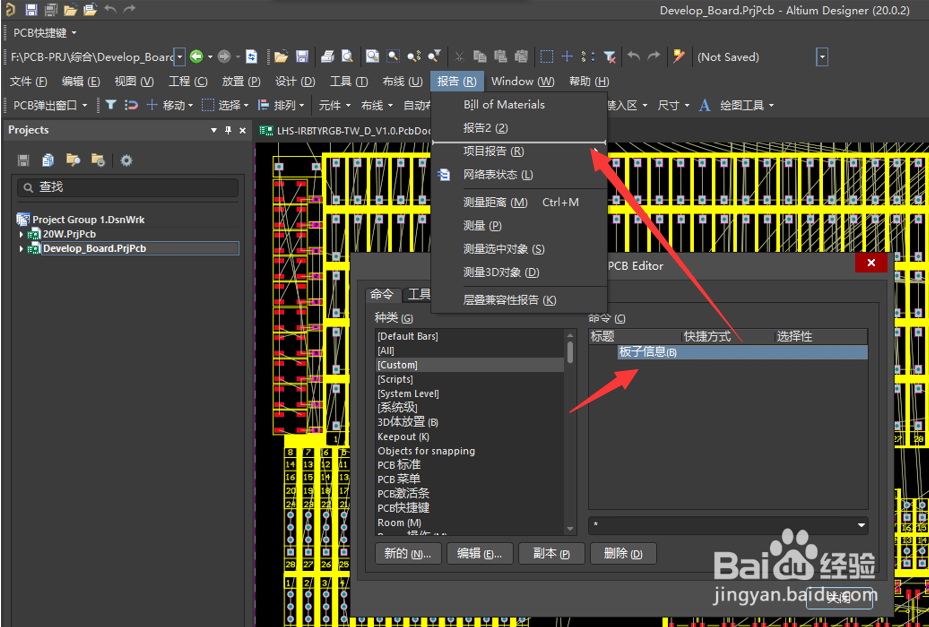
Task: Click the Undo arrow in the main toolbar
Action: (x=633, y=56)
